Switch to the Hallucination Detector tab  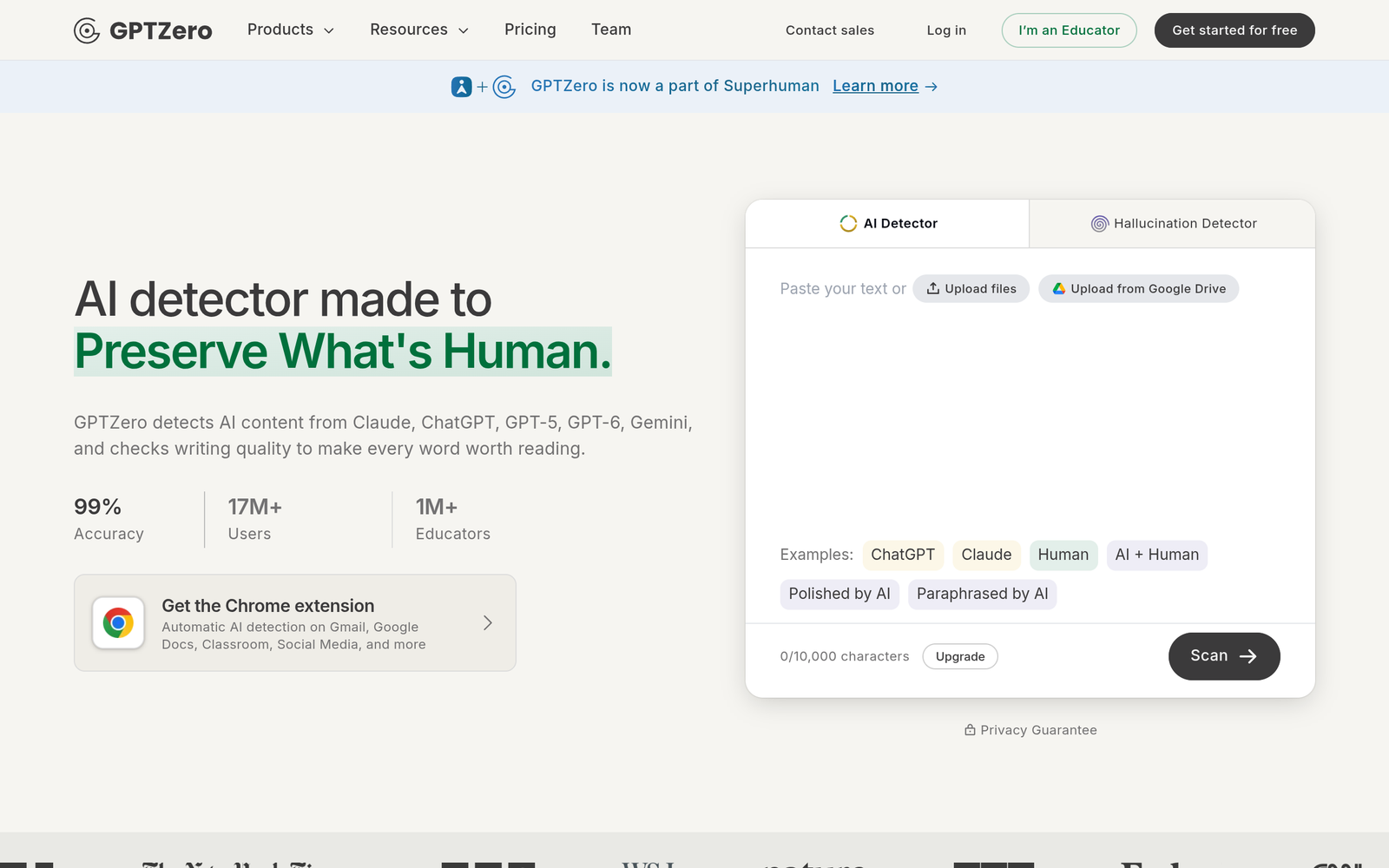(1173, 224)
